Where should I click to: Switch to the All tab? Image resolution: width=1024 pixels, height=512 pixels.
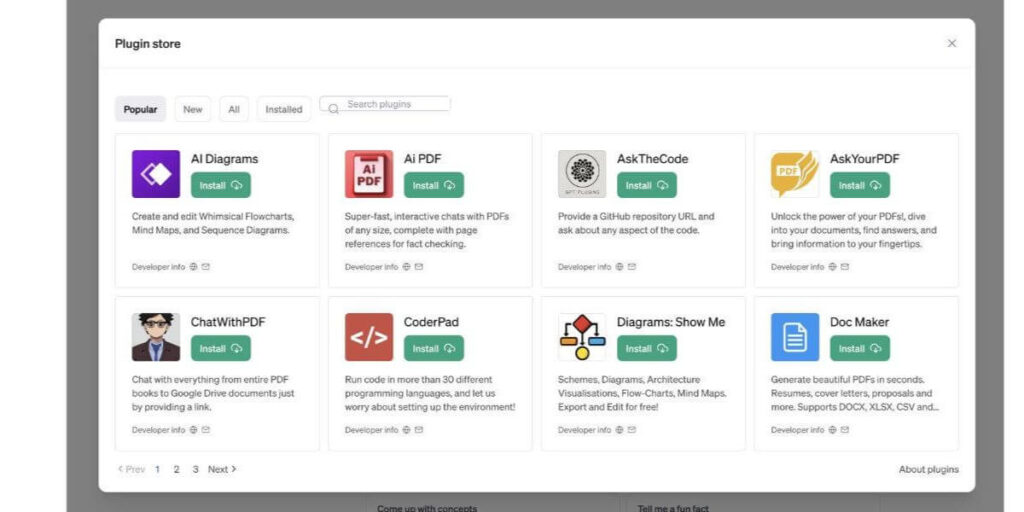pyautogui.click(x=234, y=109)
